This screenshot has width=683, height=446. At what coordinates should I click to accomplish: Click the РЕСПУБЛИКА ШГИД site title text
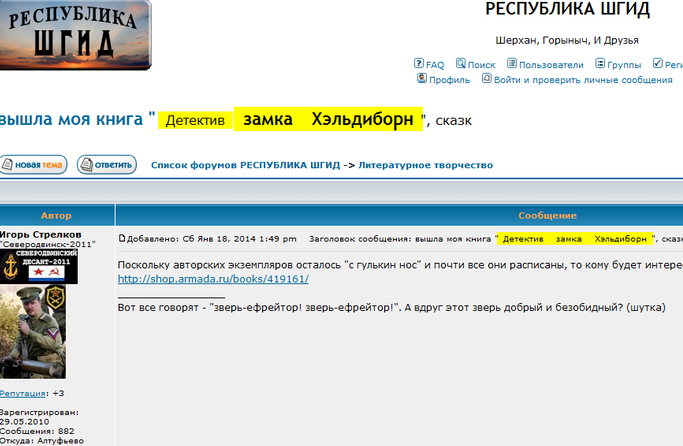tap(567, 9)
